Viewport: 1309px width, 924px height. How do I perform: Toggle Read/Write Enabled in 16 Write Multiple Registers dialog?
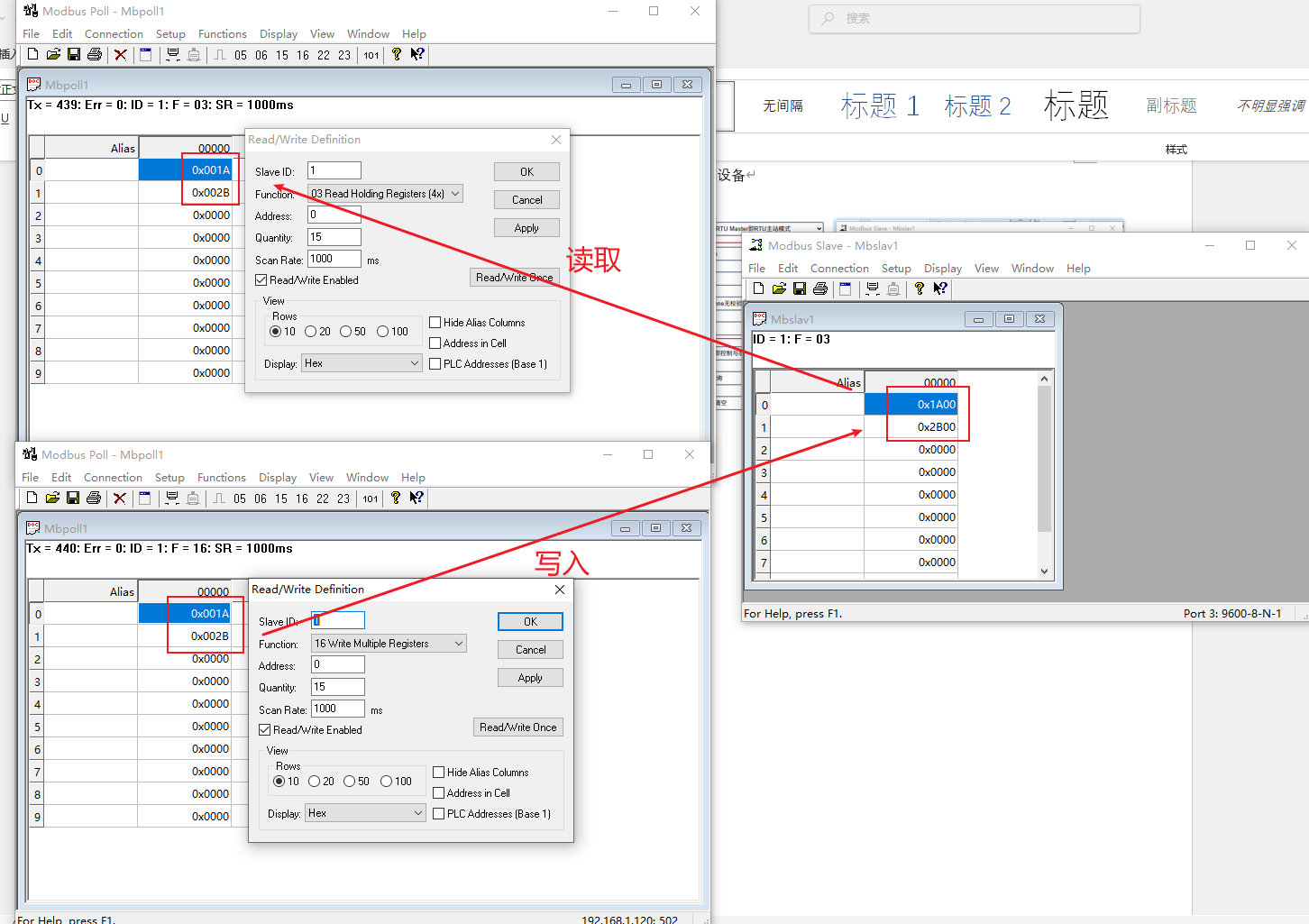pos(265,730)
